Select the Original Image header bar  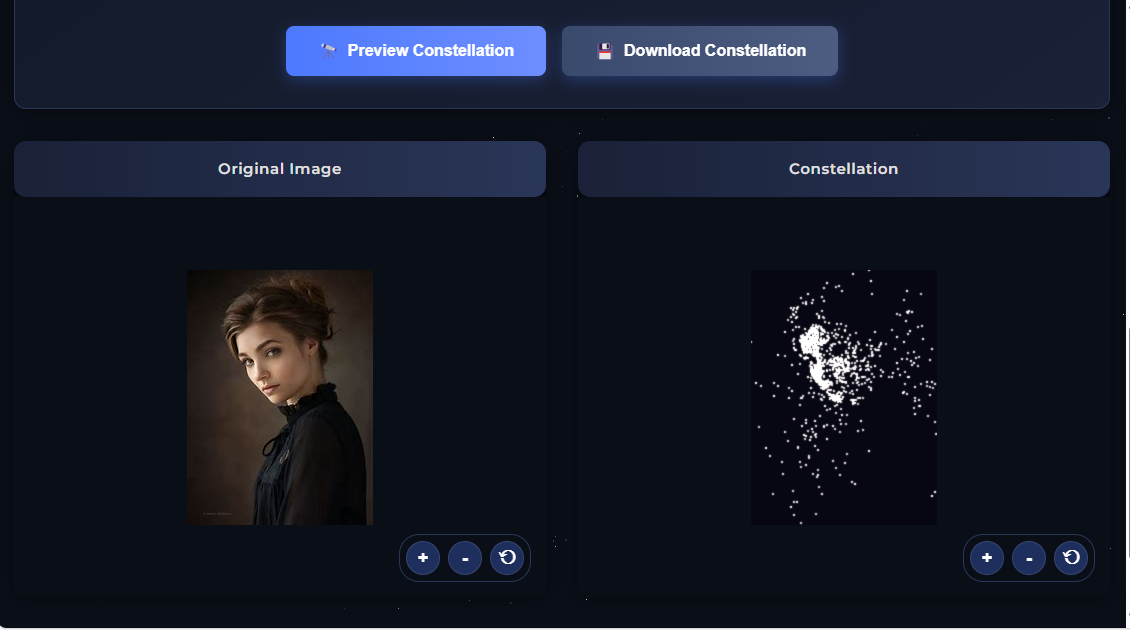pos(280,169)
